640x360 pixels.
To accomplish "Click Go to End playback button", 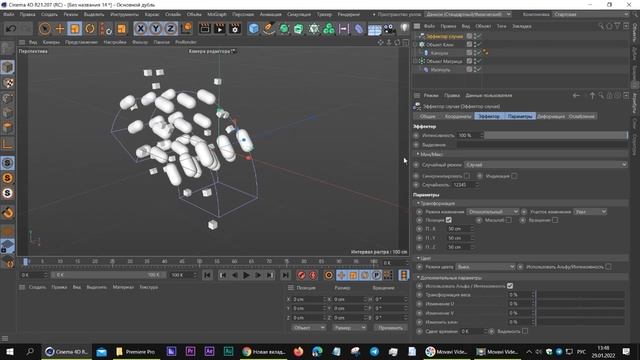I will click(x=285, y=275).
